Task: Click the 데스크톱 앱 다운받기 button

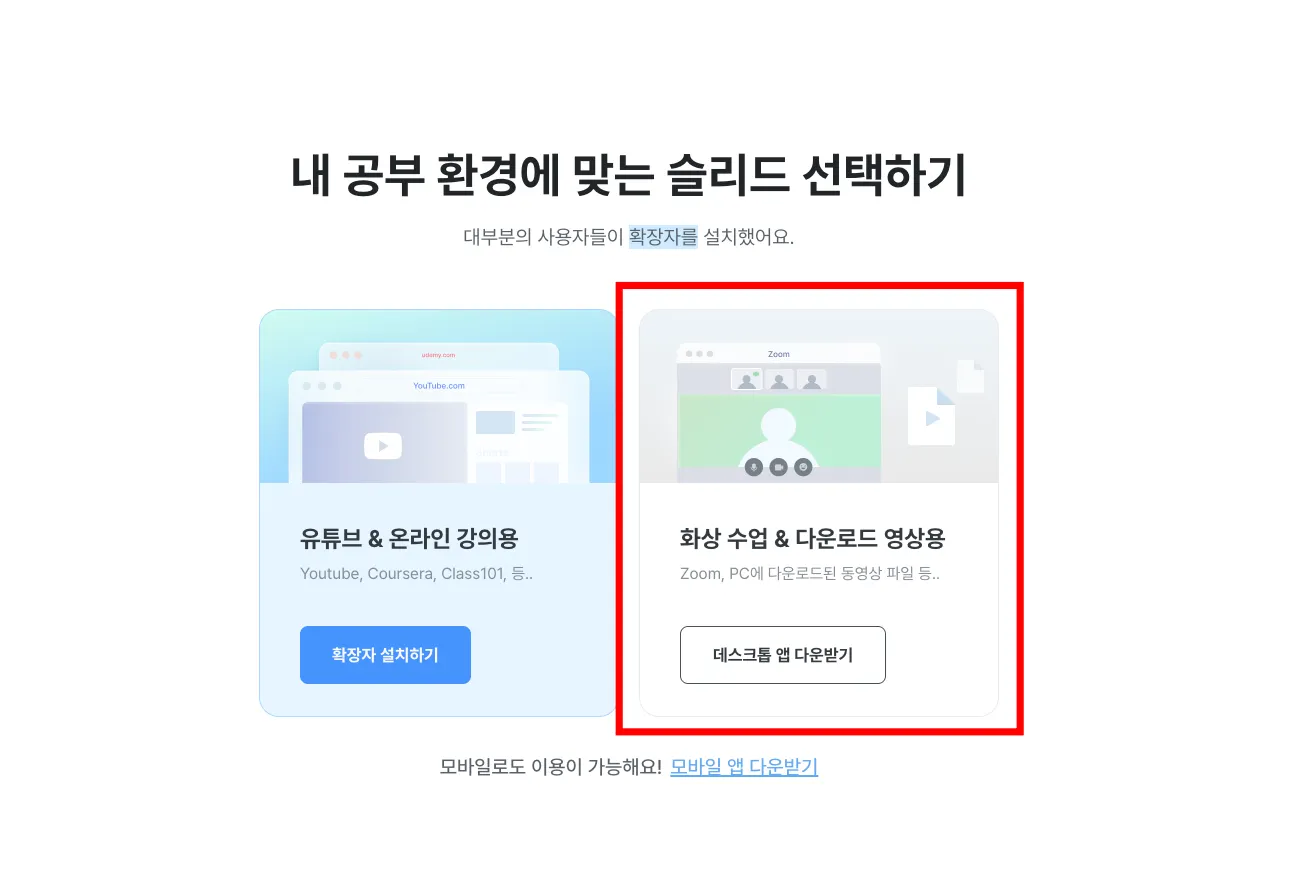Action: (x=783, y=655)
